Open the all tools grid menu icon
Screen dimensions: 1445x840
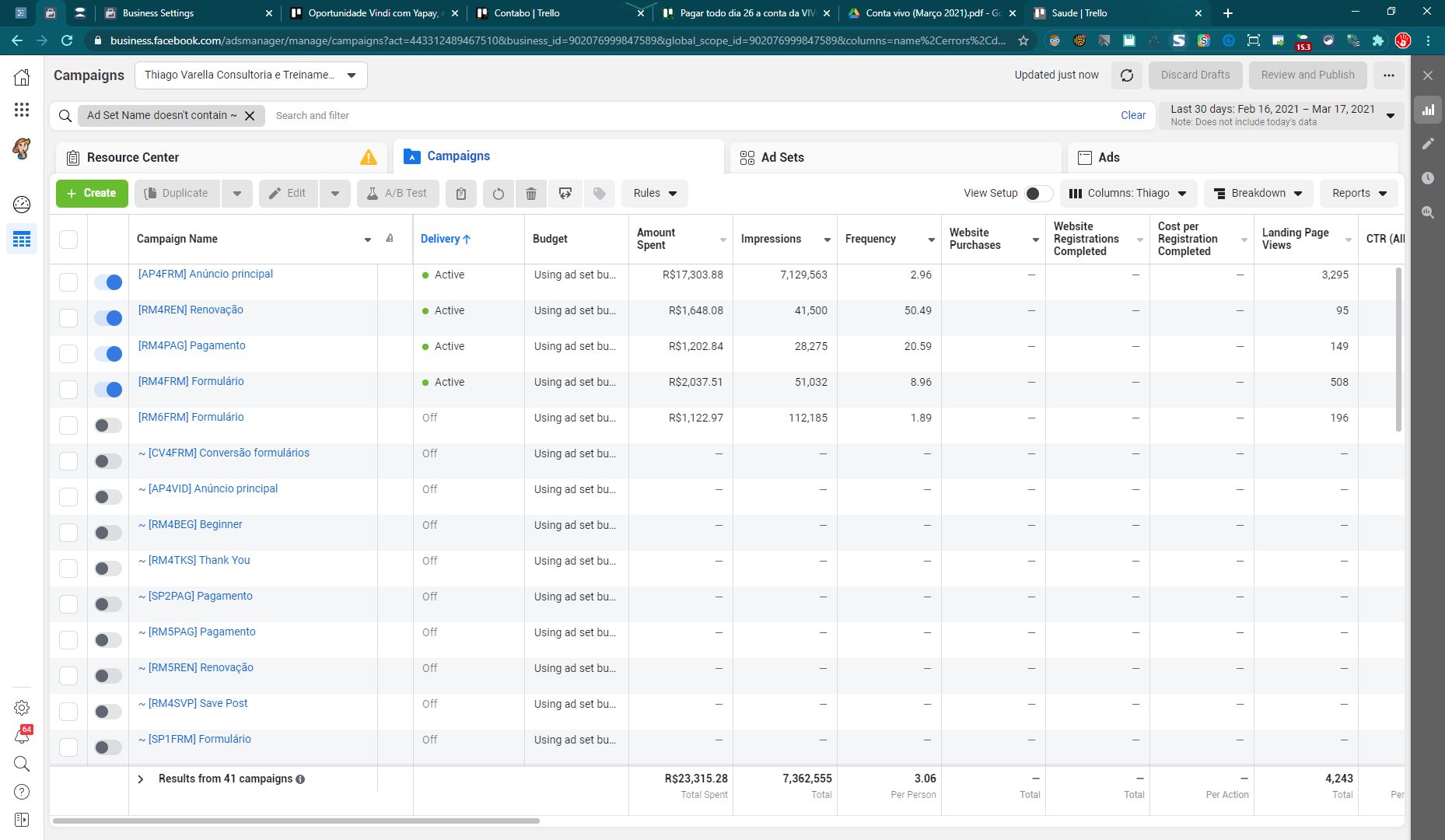22,110
